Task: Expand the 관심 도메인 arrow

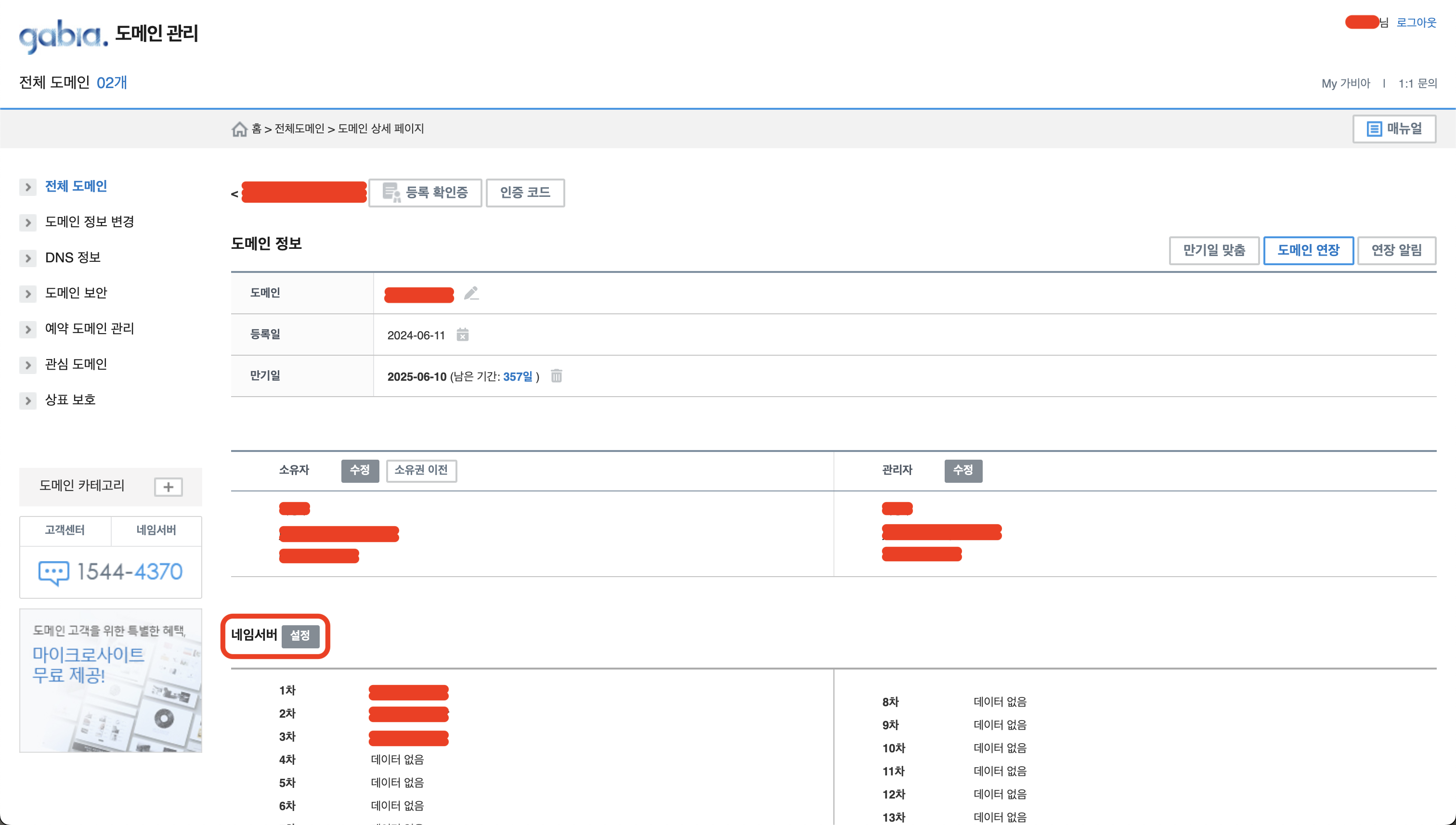Action: (28, 365)
